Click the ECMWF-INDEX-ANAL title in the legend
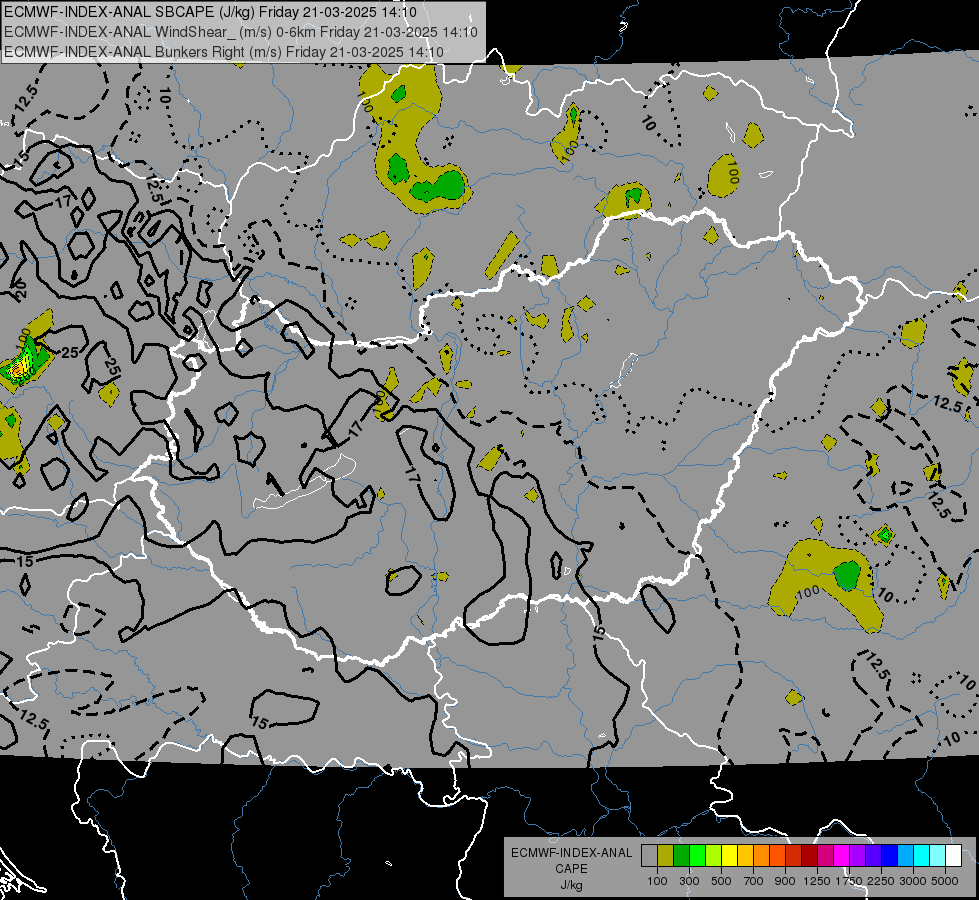This screenshot has width=979, height=900. coord(571,853)
